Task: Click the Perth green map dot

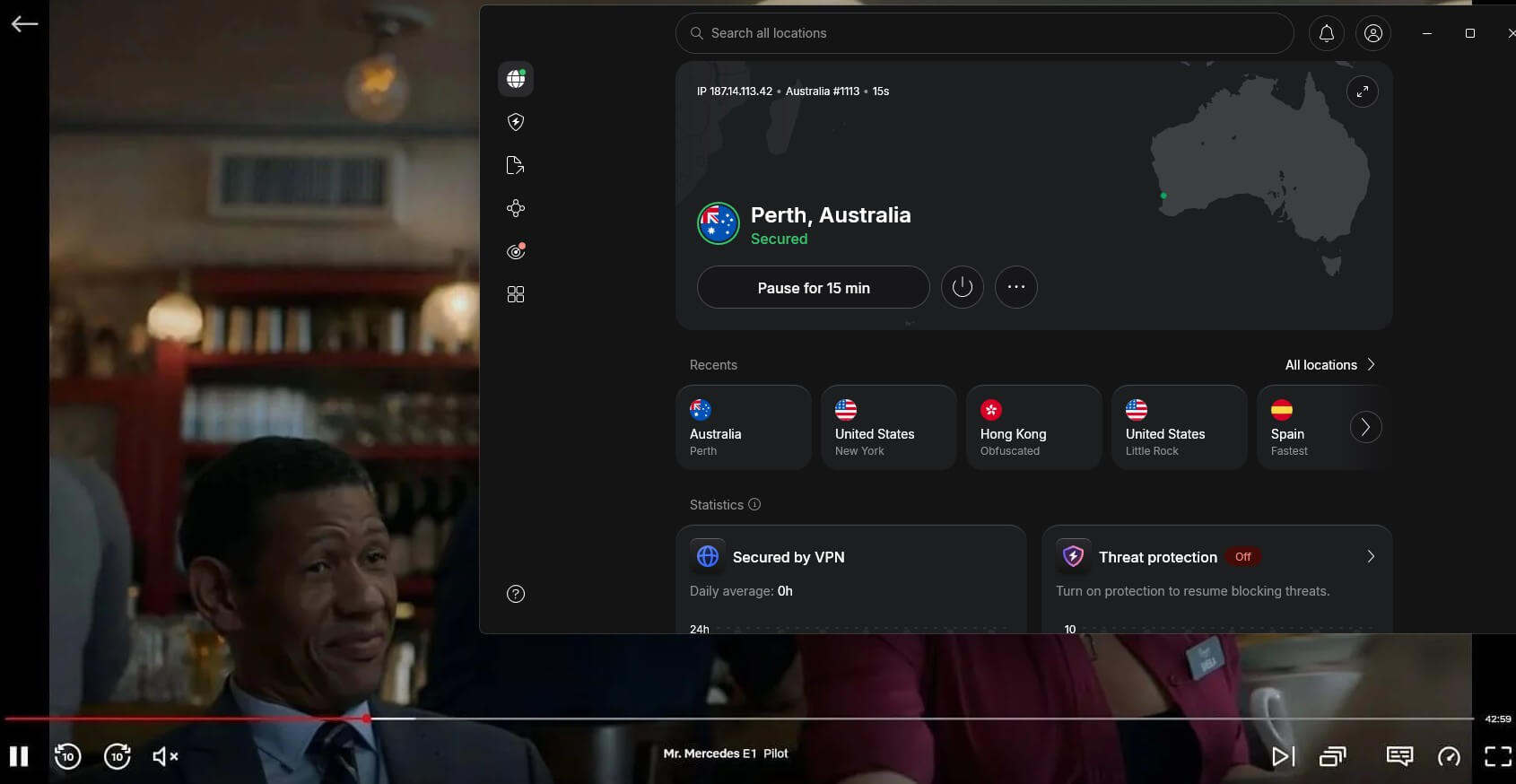Action: pos(1163,196)
